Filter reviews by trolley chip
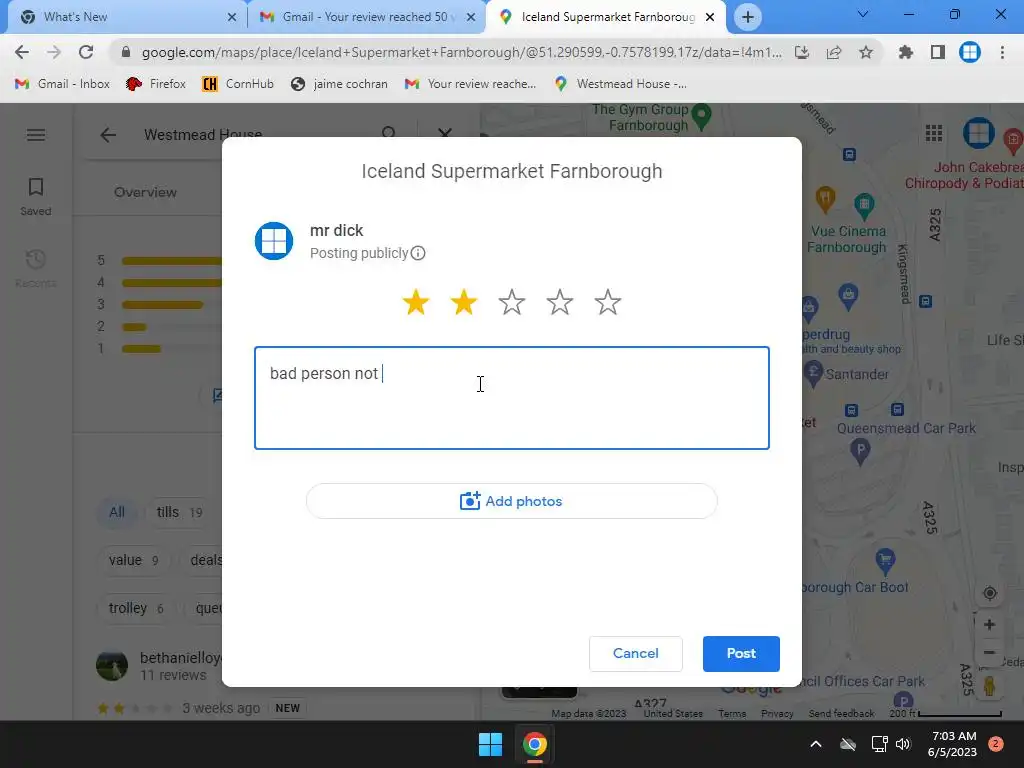 135,608
